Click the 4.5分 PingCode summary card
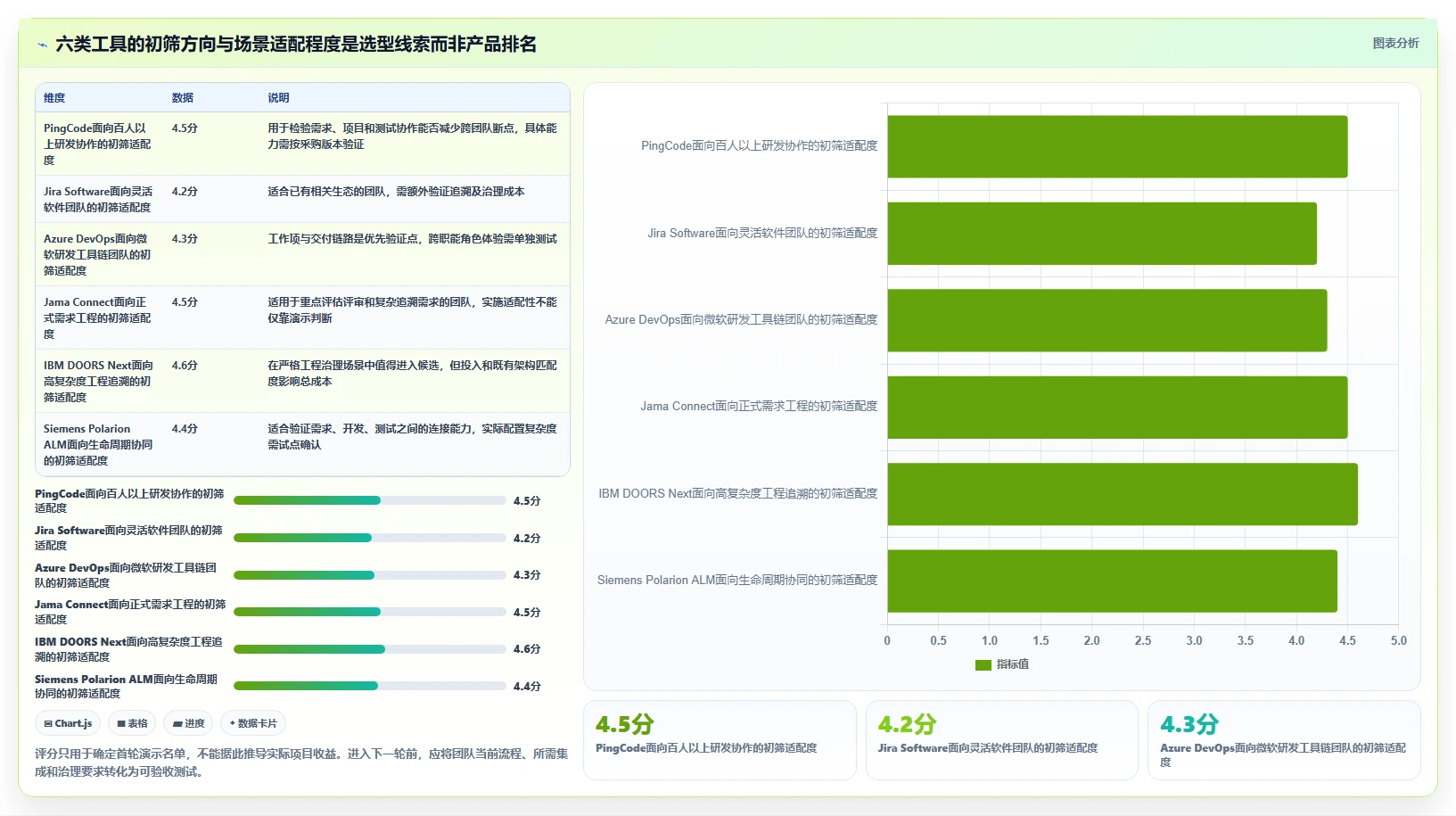The image size is (1456, 816). click(x=720, y=740)
